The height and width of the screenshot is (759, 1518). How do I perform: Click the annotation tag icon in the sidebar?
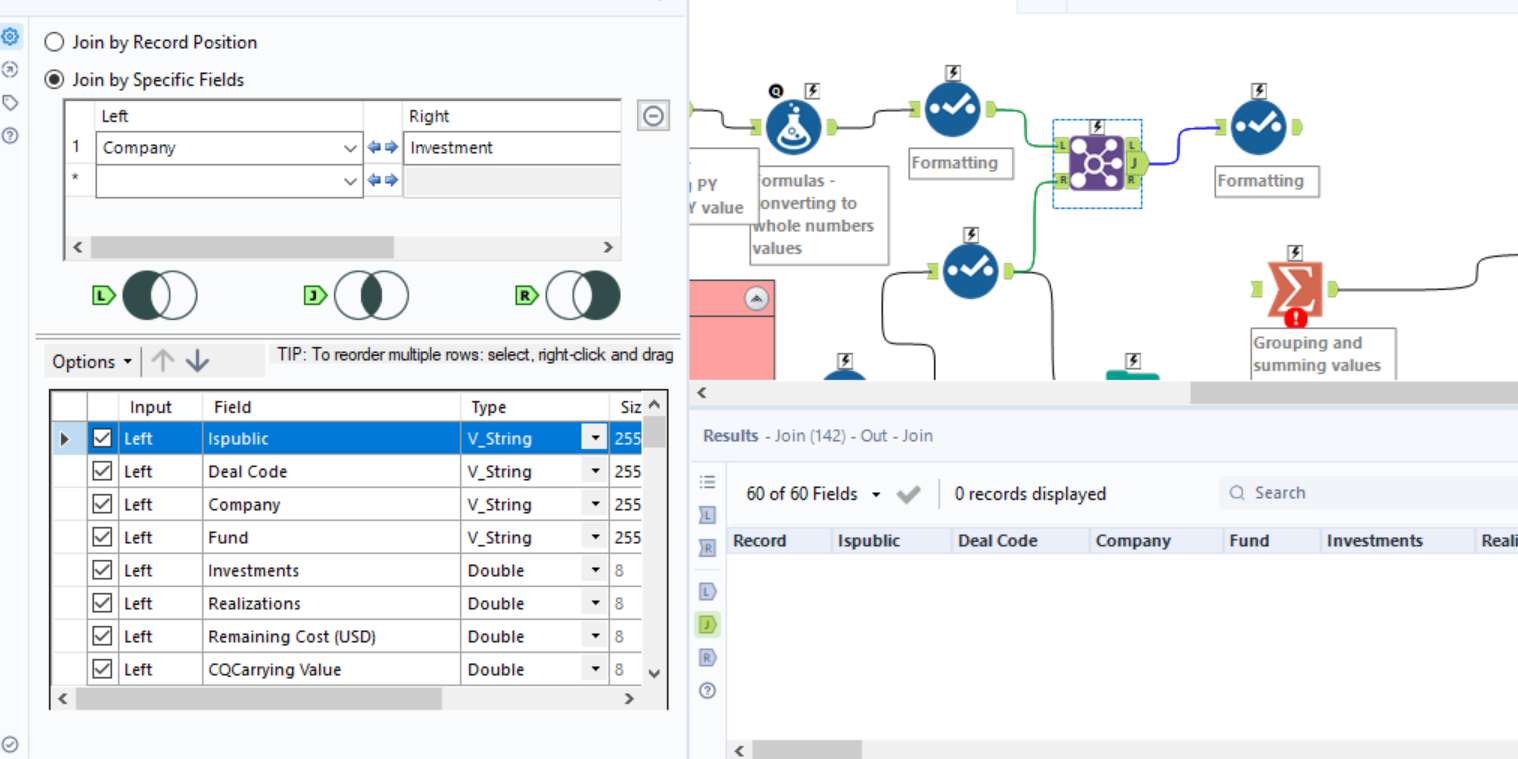click(11, 101)
